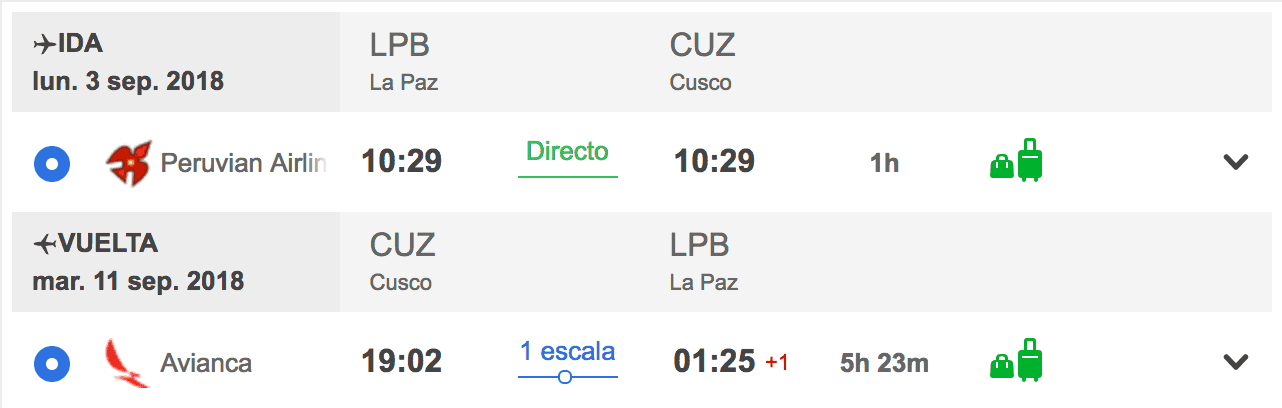Click the IDA outbound airplane icon
The width and height of the screenshot is (1282, 408).
click(x=44, y=44)
